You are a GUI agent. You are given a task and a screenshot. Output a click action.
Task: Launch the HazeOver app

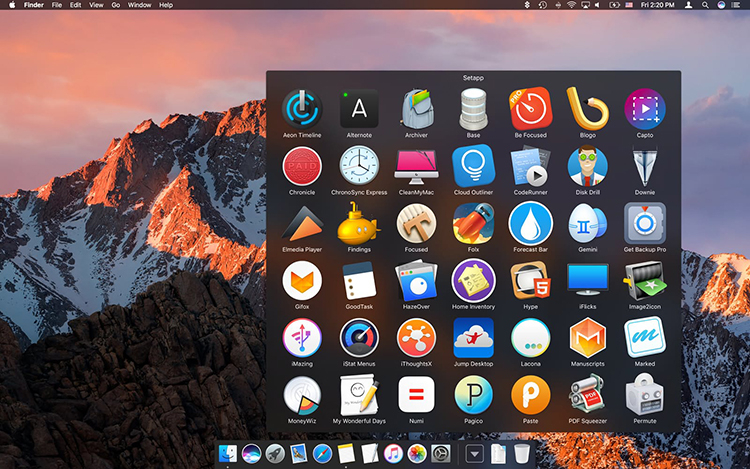click(x=416, y=281)
